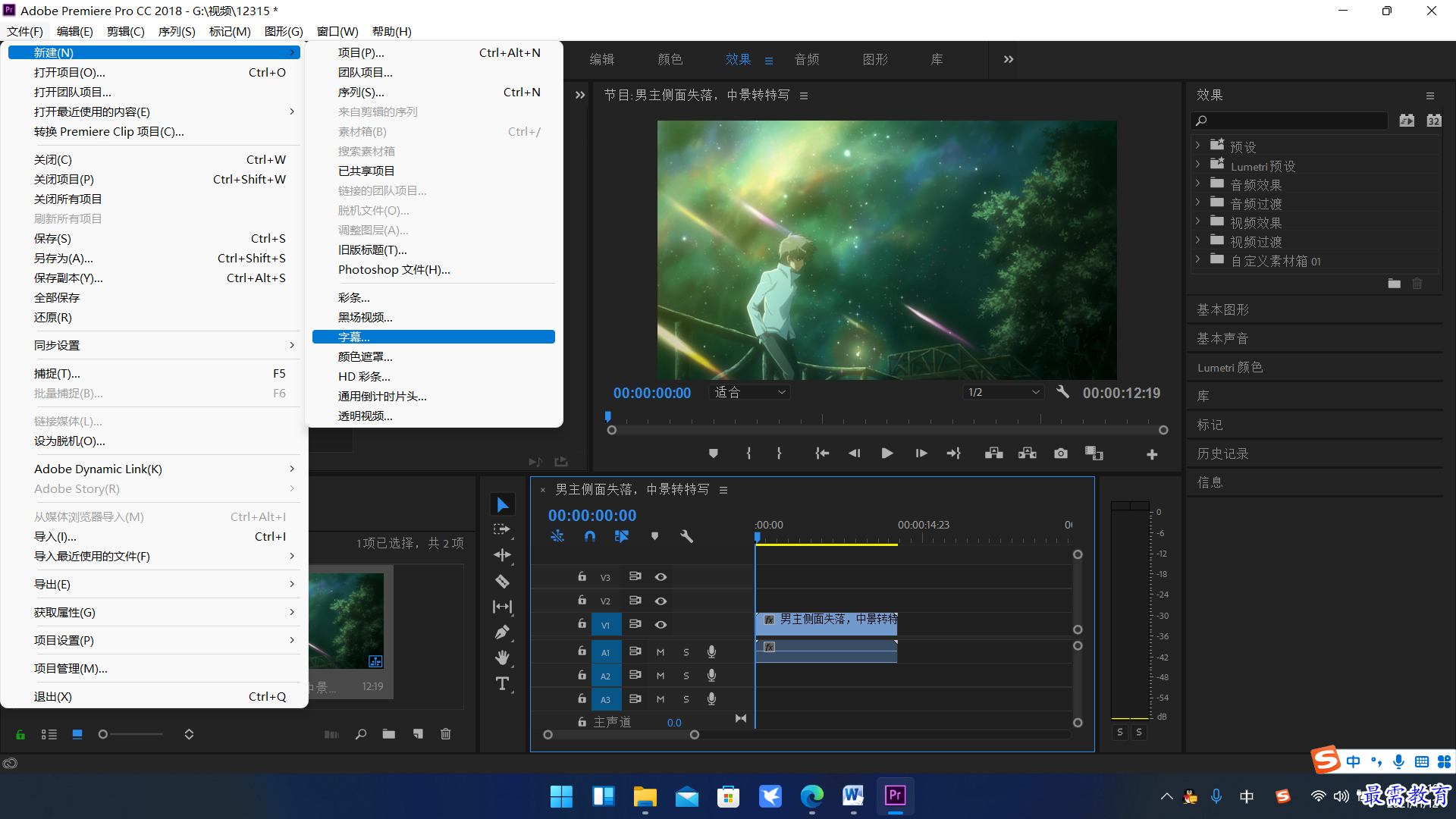This screenshot has width=1456, height=819.
Task: Click the Mark Out brace icon
Action: [x=779, y=453]
